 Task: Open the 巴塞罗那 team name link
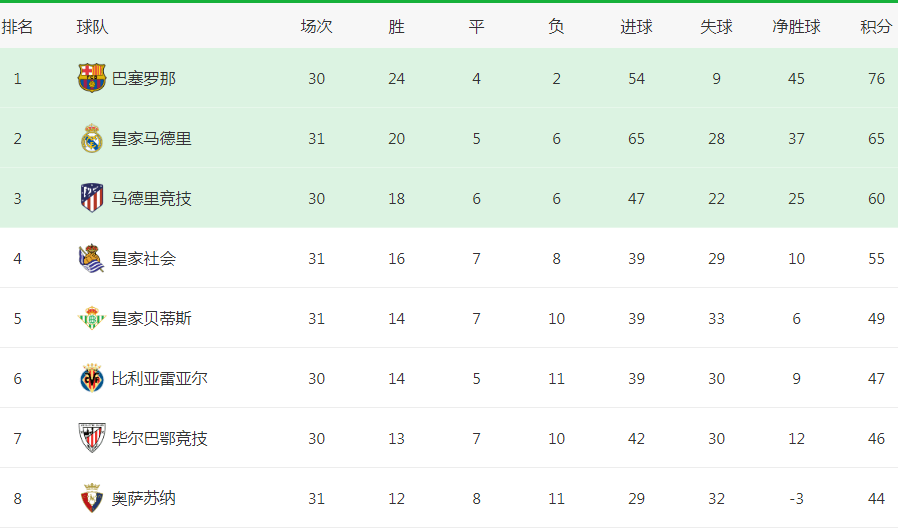(144, 78)
